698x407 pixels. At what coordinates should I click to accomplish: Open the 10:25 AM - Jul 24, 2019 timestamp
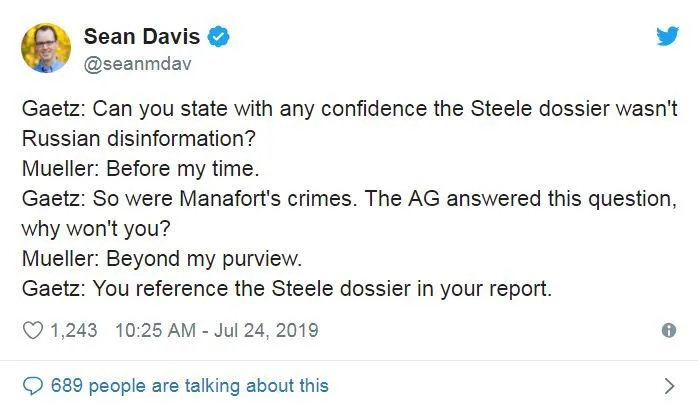coord(217,329)
